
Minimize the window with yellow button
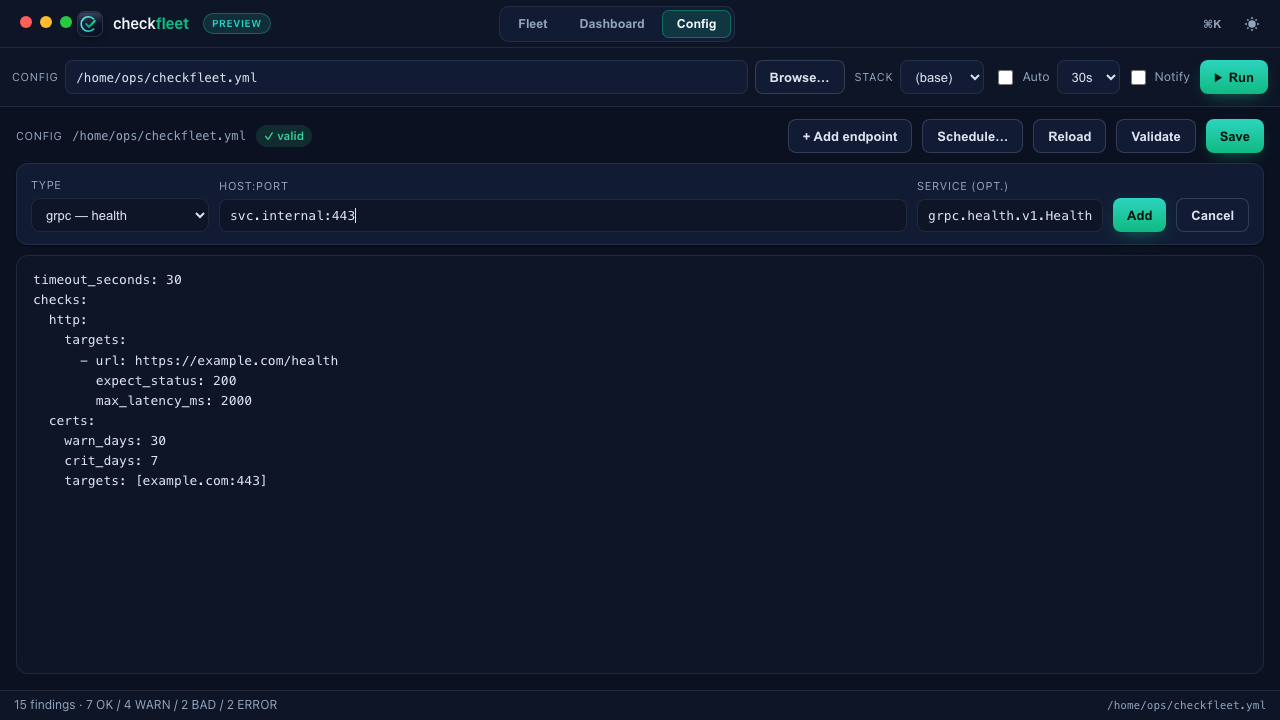pyautogui.click(x=46, y=22)
